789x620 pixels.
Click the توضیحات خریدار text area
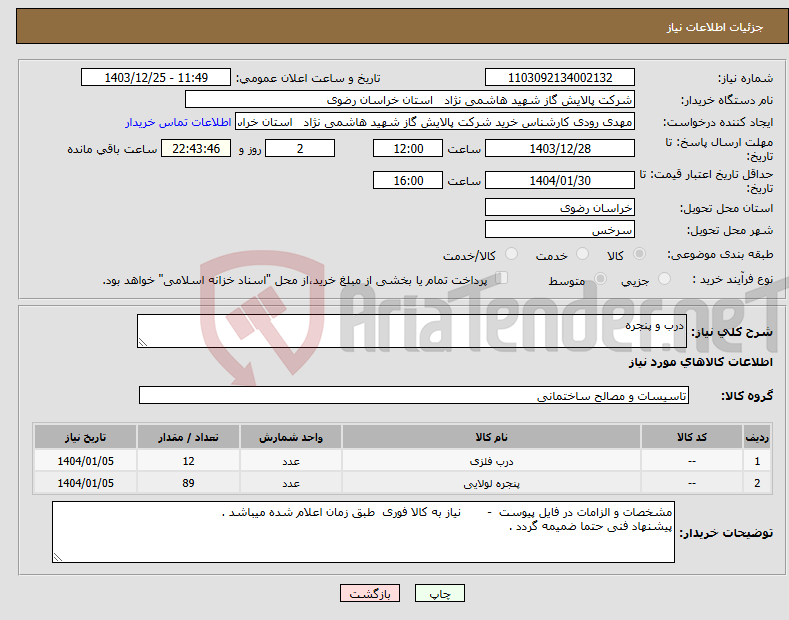[x=363, y=532]
